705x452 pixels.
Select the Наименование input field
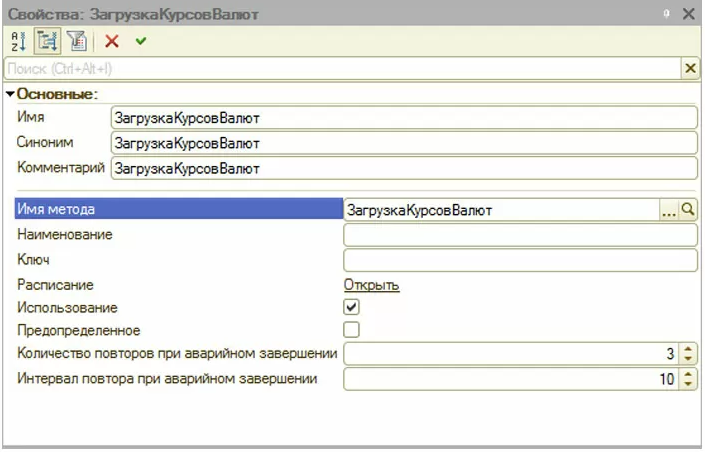coord(519,235)
